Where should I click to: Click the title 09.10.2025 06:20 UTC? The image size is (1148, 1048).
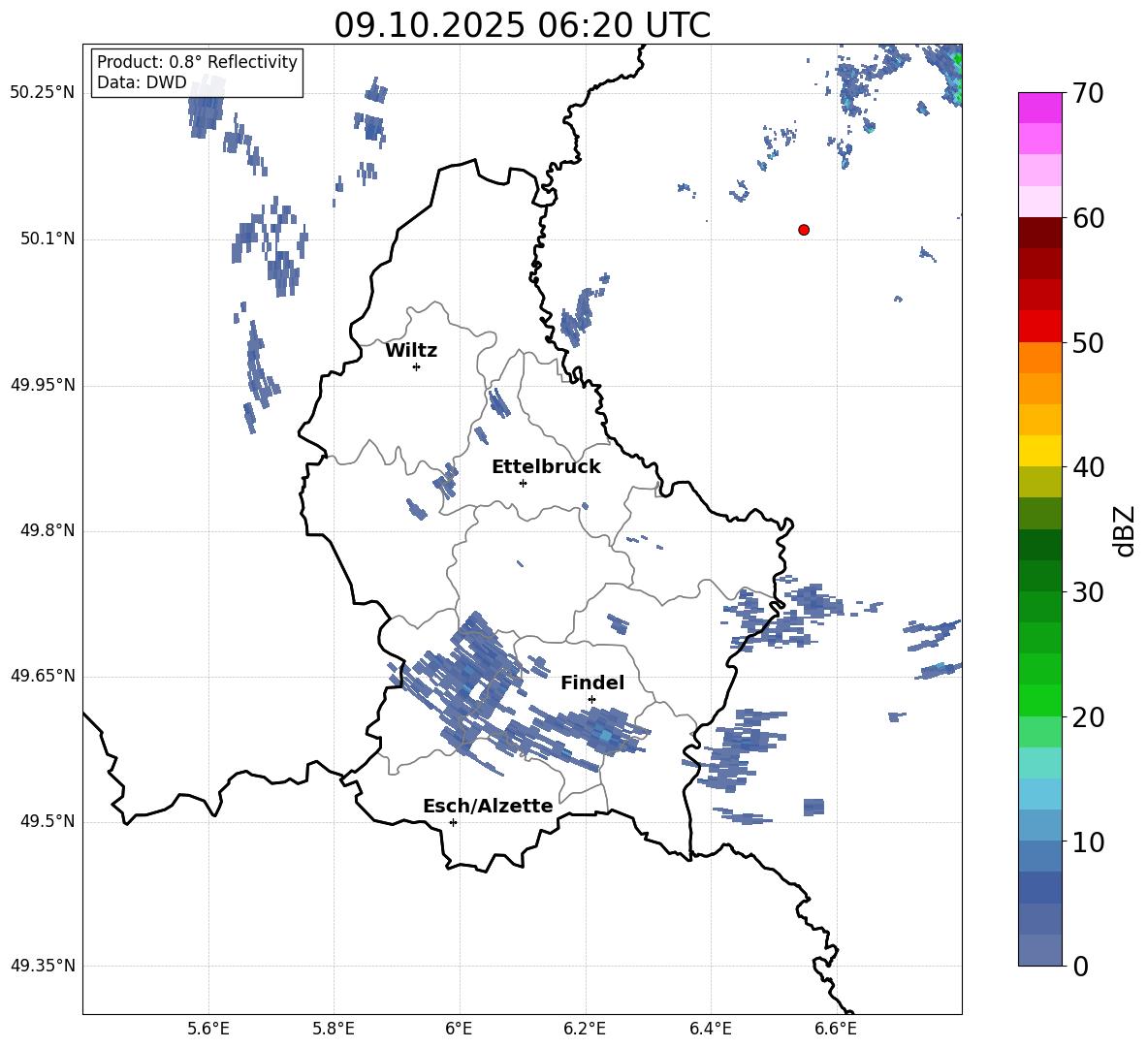tap(522, 25)
